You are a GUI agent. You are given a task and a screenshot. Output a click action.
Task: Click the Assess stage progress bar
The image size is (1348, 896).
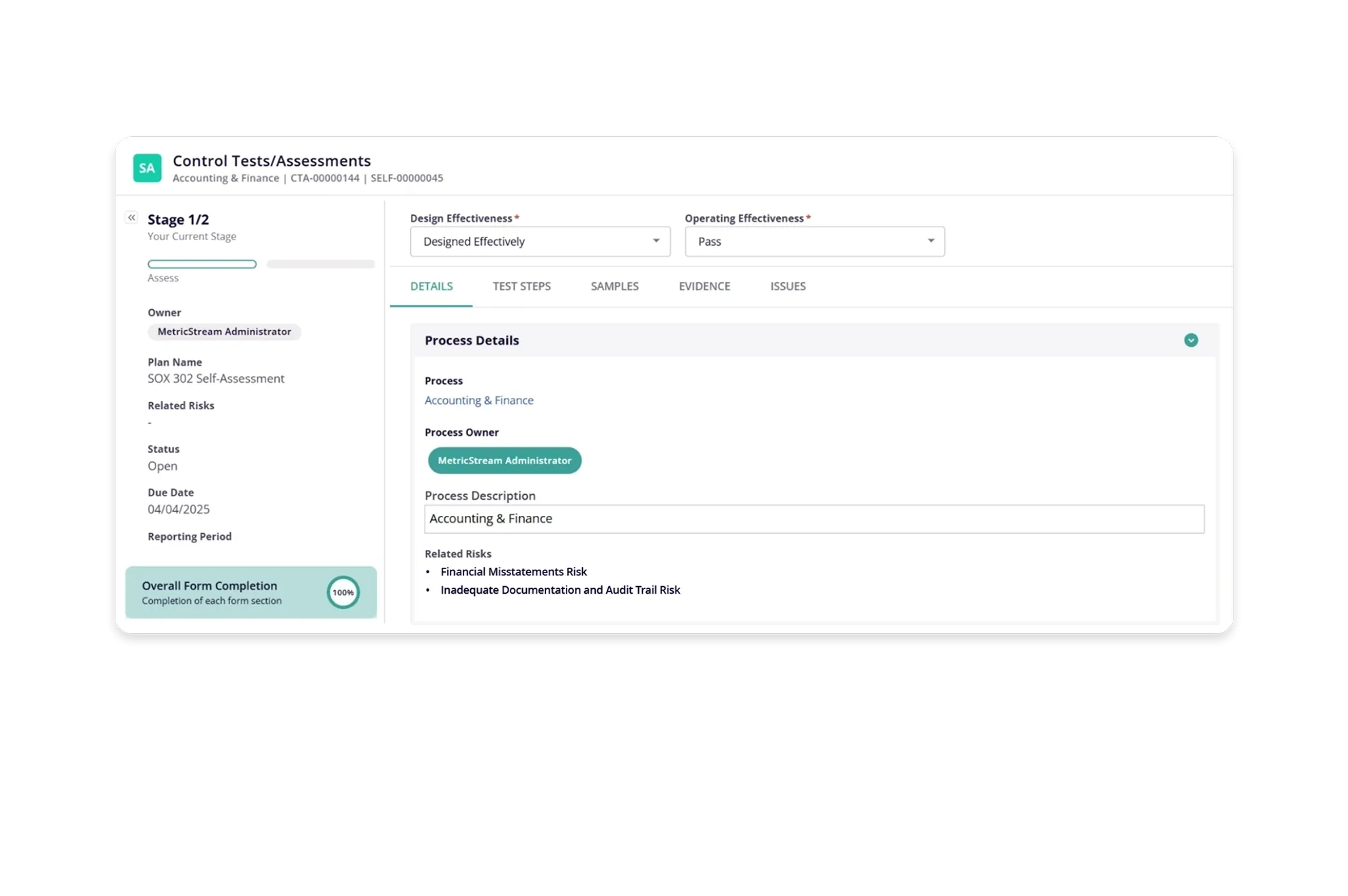pos(202,264)
